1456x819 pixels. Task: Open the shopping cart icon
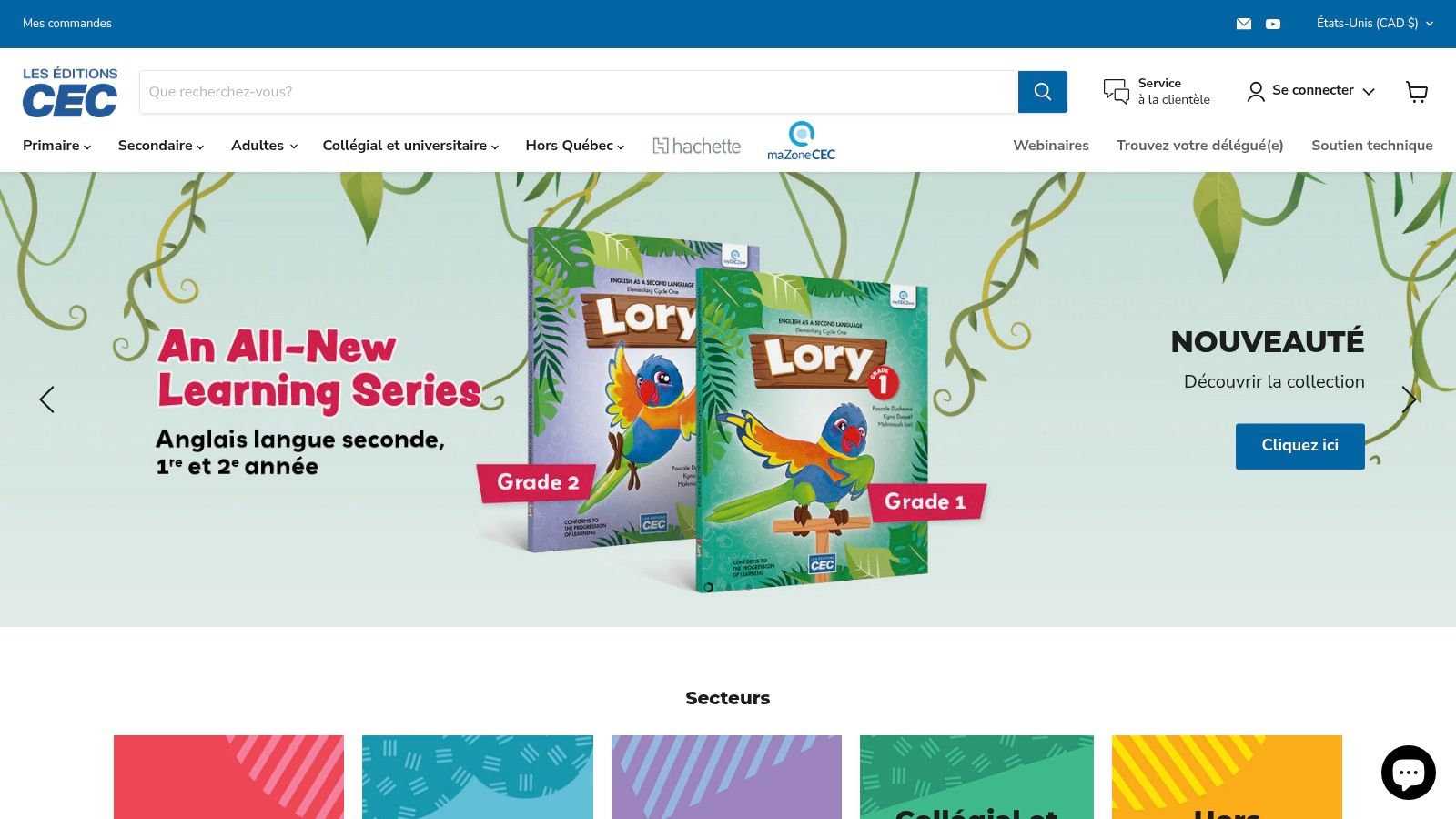(1417, 91)
